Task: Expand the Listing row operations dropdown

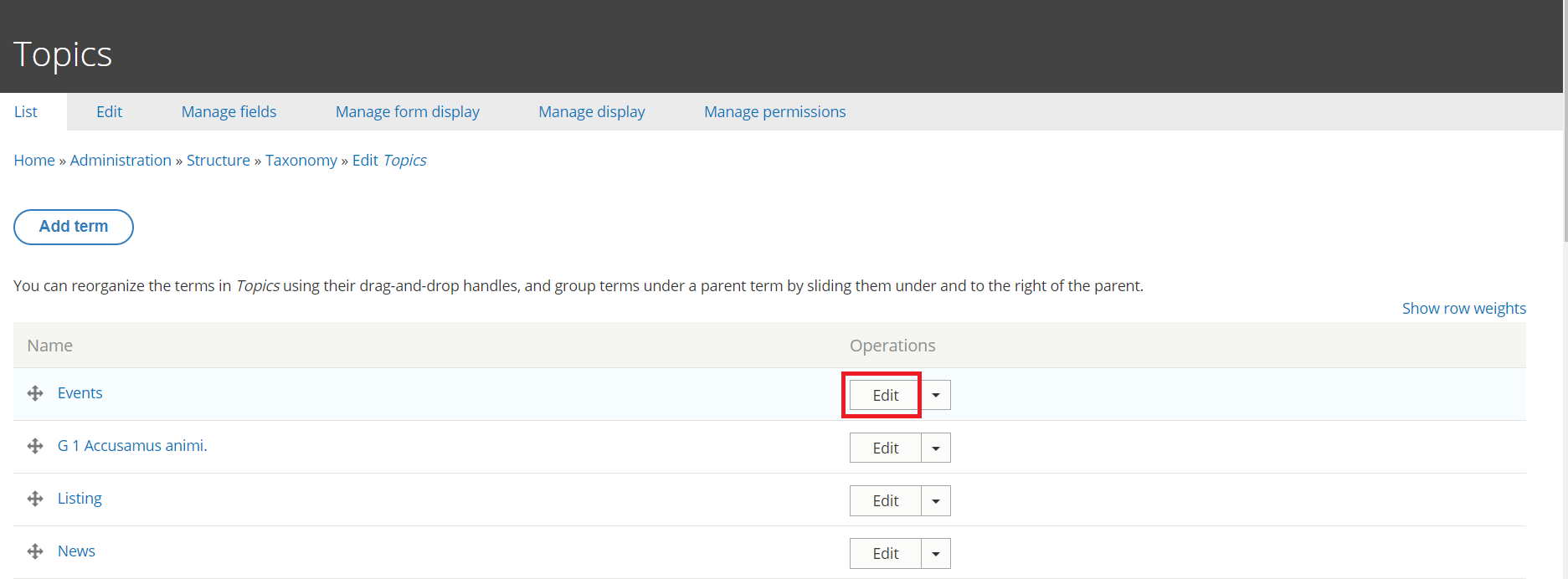Action: [x=936, y=500]
